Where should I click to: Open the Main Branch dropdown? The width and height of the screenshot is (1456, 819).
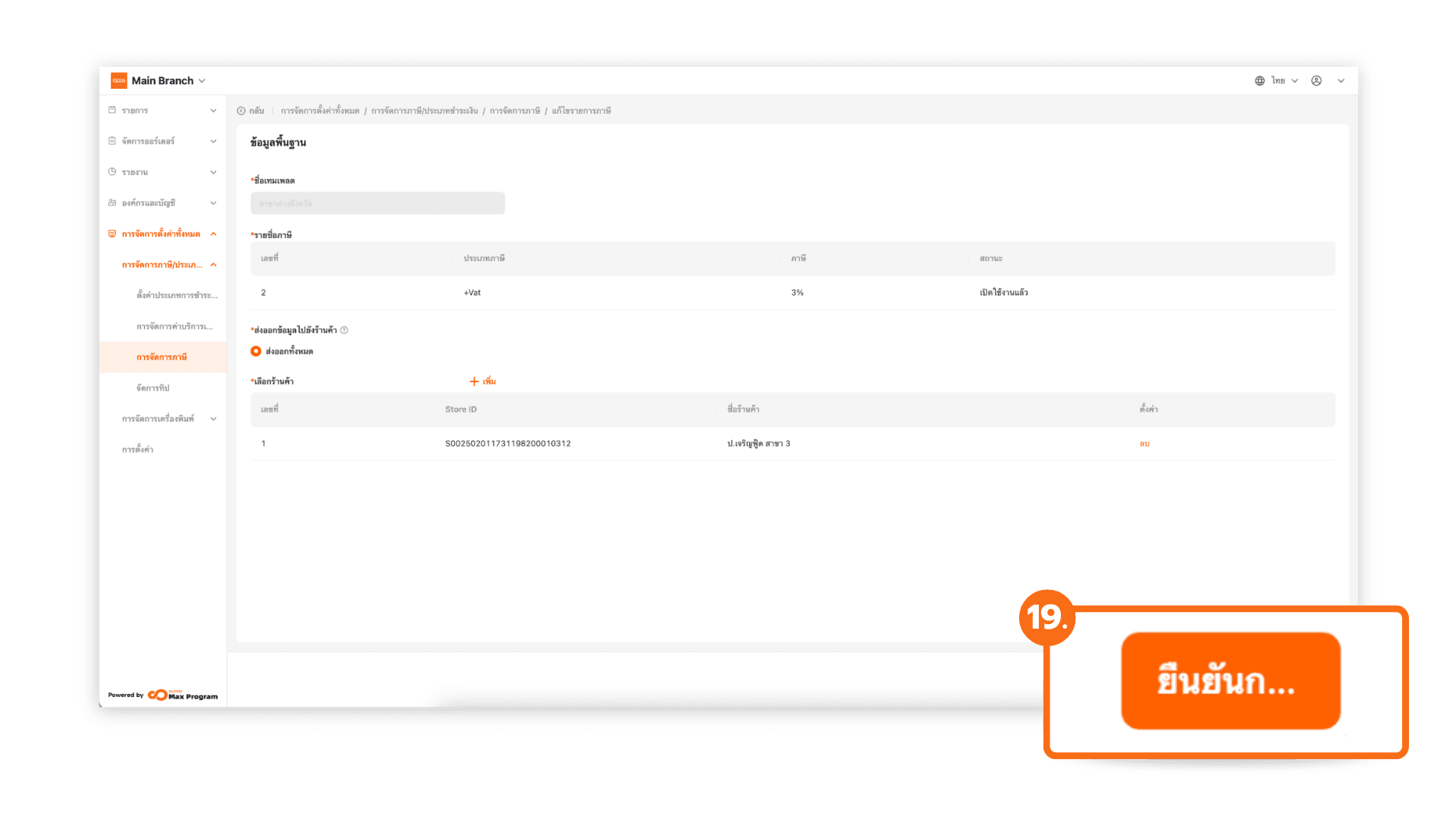(x=202, y=81)
